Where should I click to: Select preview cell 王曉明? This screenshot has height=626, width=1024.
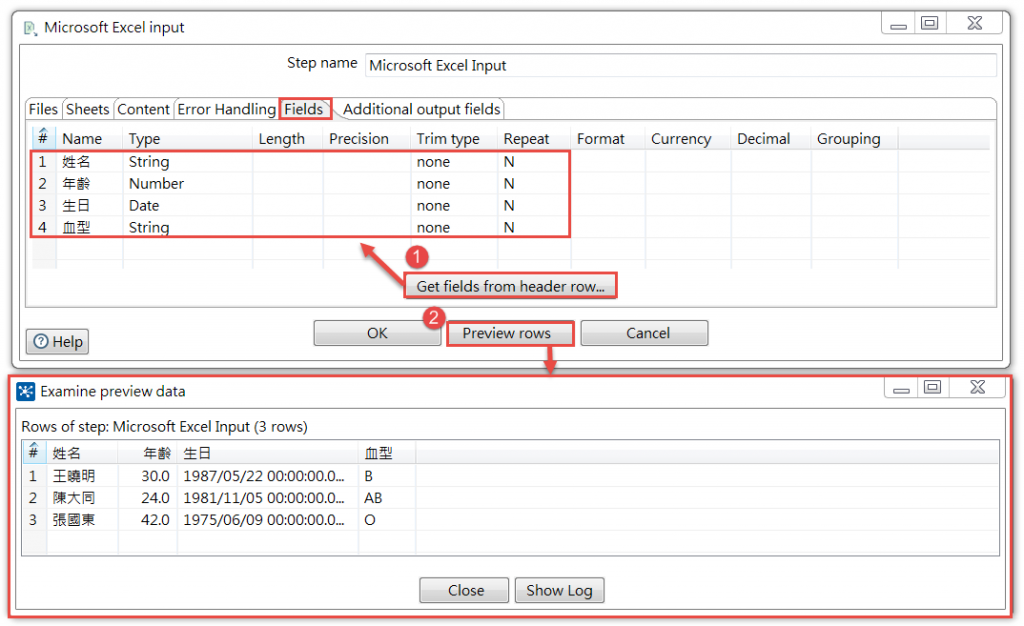82,476
